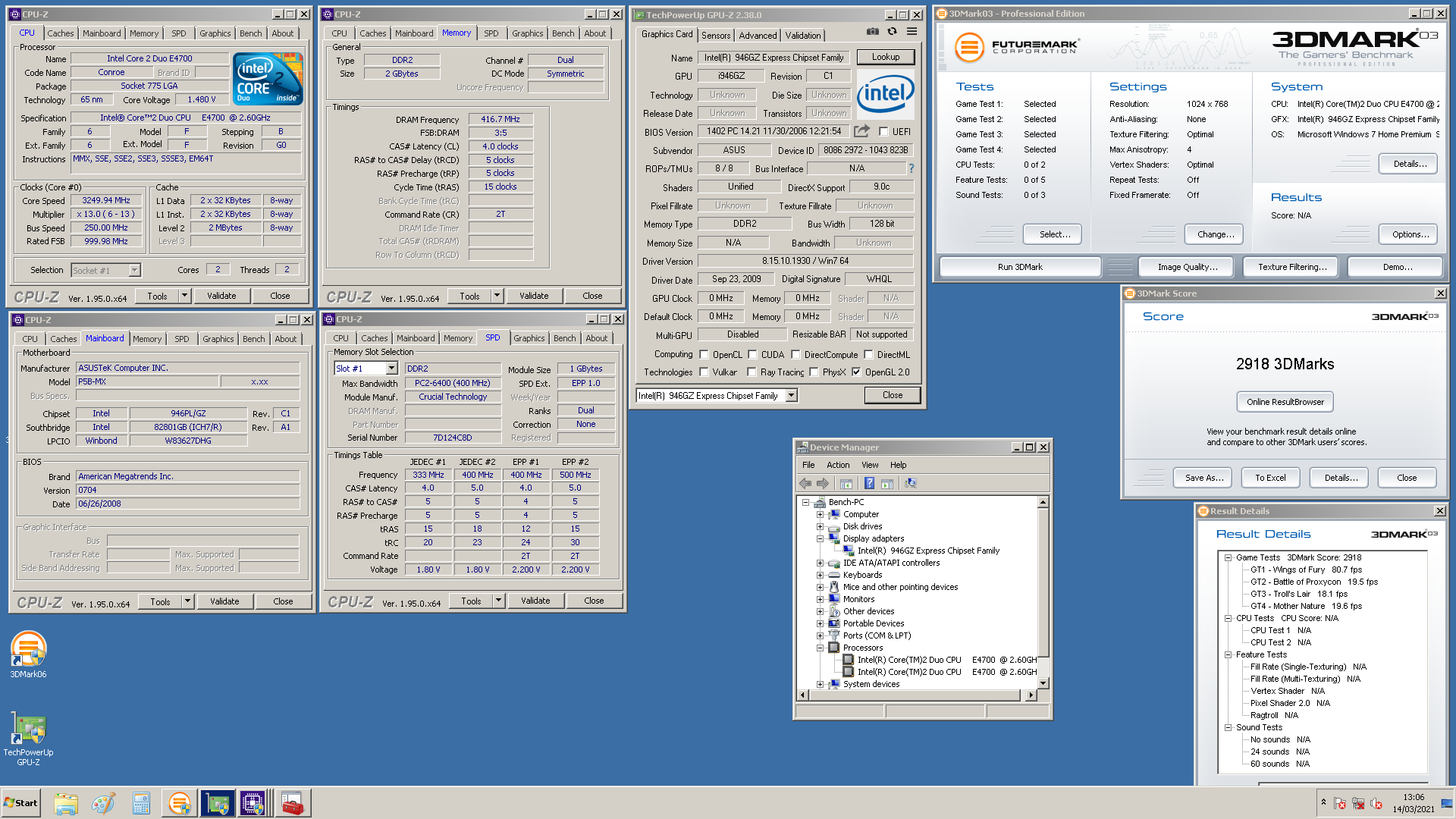Click the network tray icon
The height and width of the screenshot is (819, 1456).
coord(1358,803)
